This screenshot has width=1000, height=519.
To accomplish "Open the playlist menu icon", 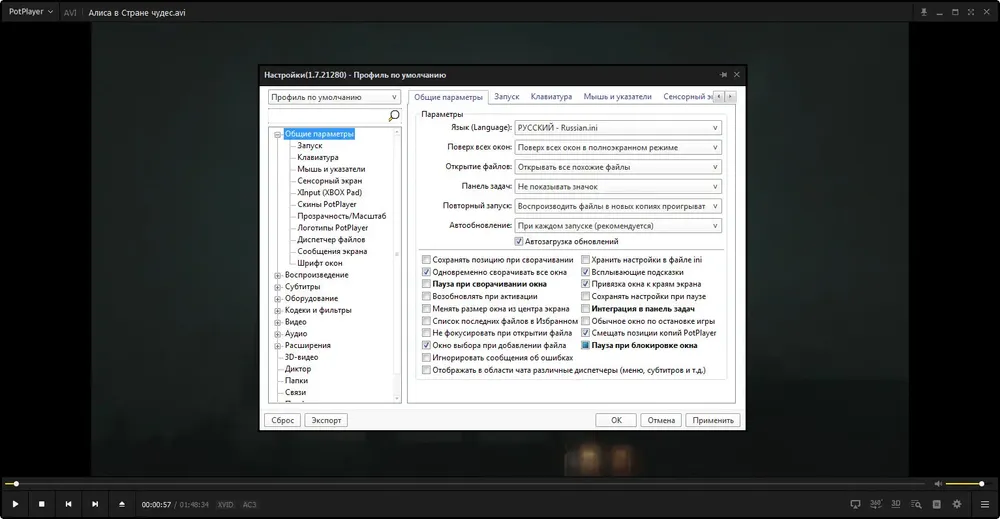I will pyautogui.click(x=985, y=504).
